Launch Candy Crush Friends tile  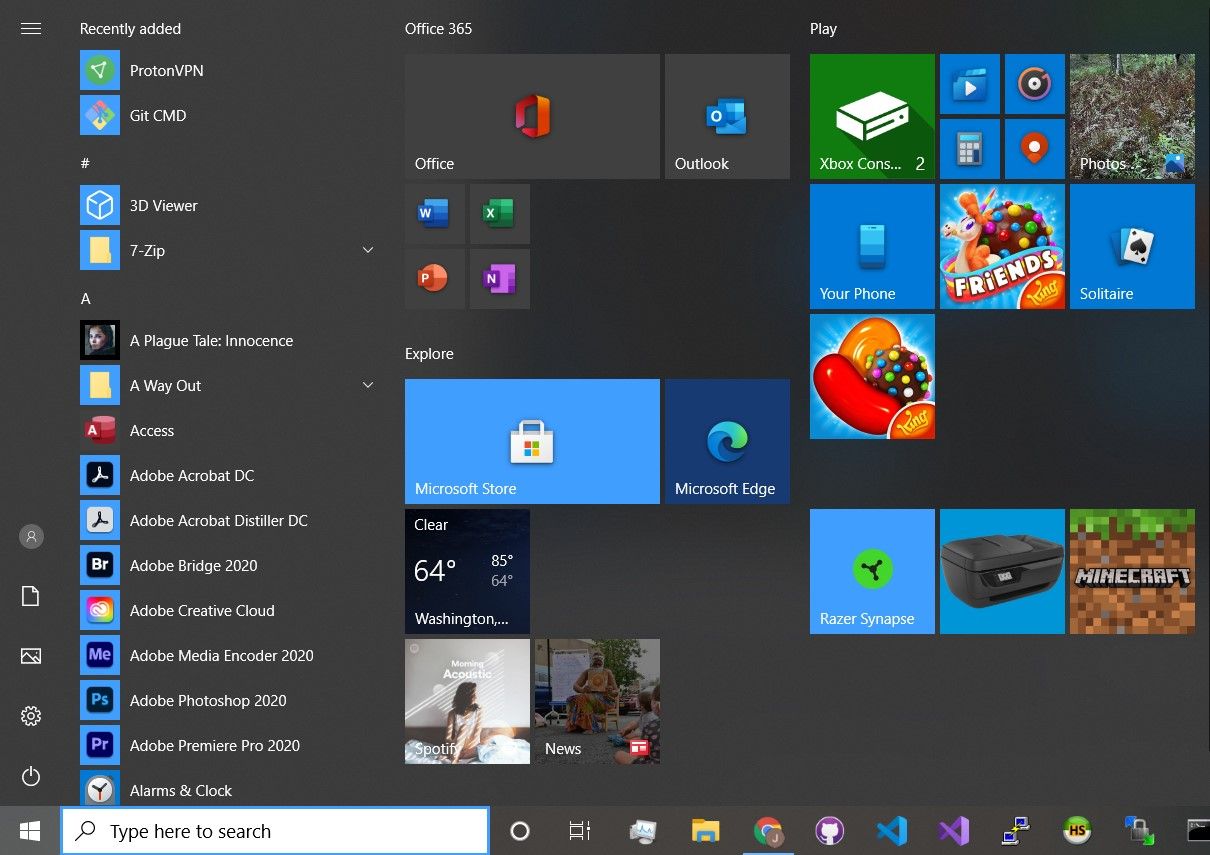click(x=1002, y=246)
